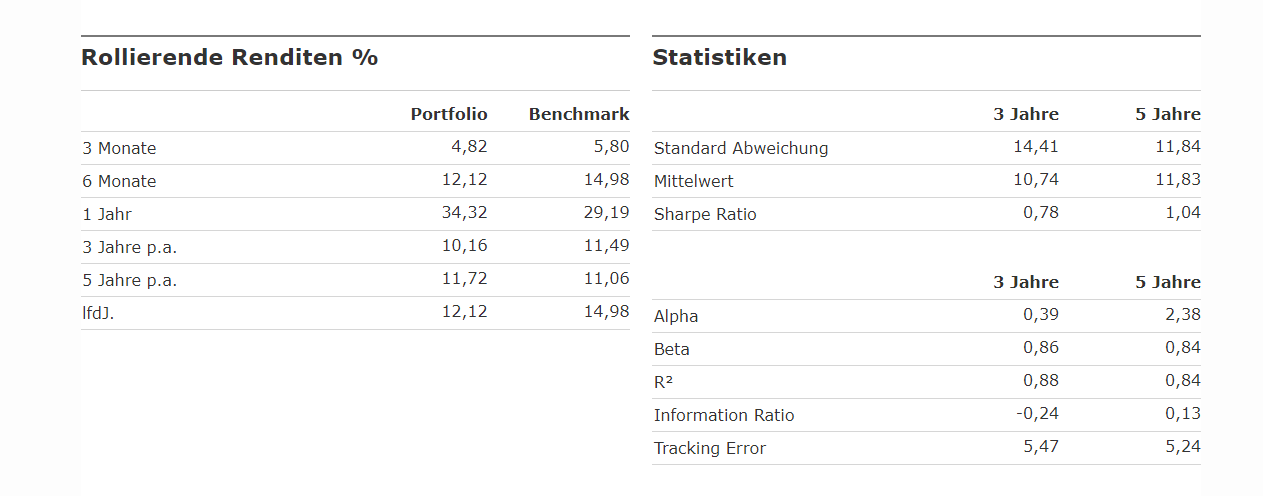Image resolution: width=1263 pixels, height=496 pixels.
Task: Select the Beta row label
Action: tap(671, 349)
